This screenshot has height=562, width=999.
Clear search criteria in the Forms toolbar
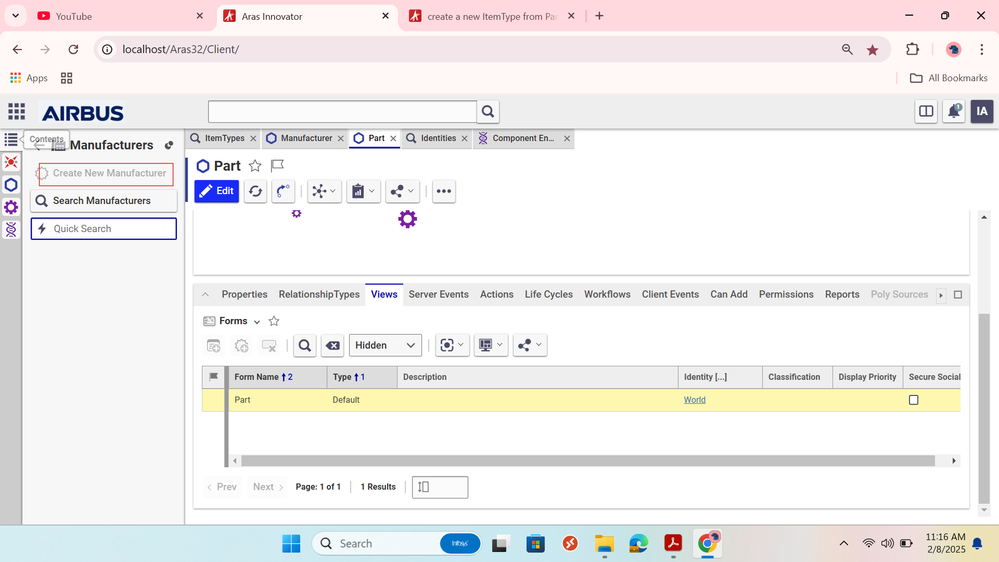[333, 345]
